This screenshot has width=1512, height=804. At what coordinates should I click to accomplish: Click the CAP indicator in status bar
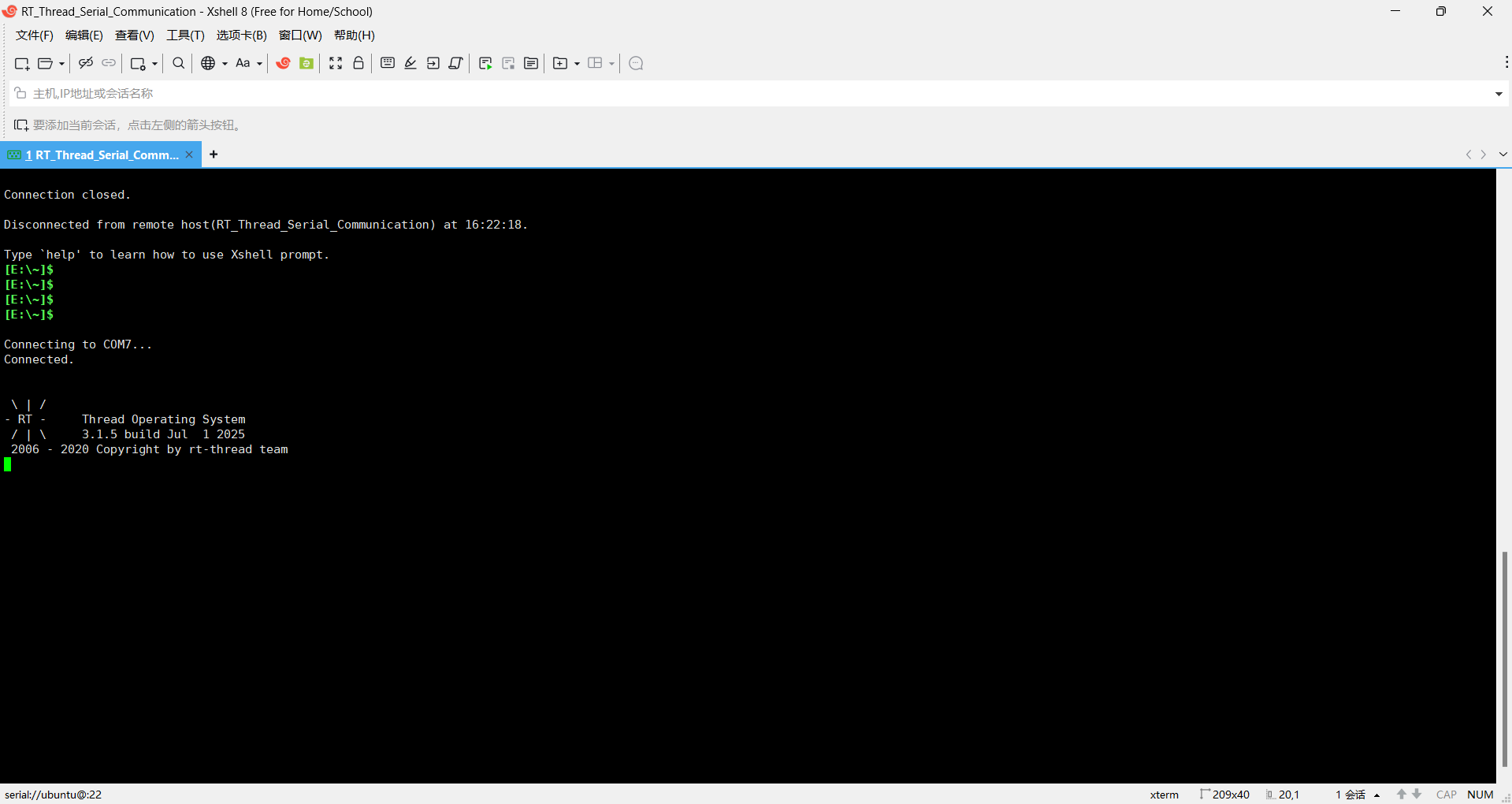[x=1447, y=795]
